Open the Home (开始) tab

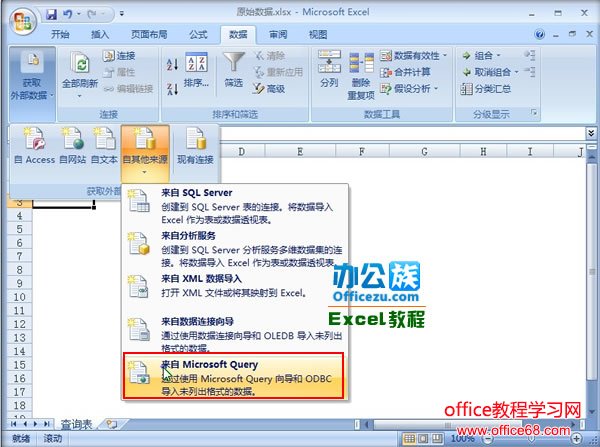60,34
